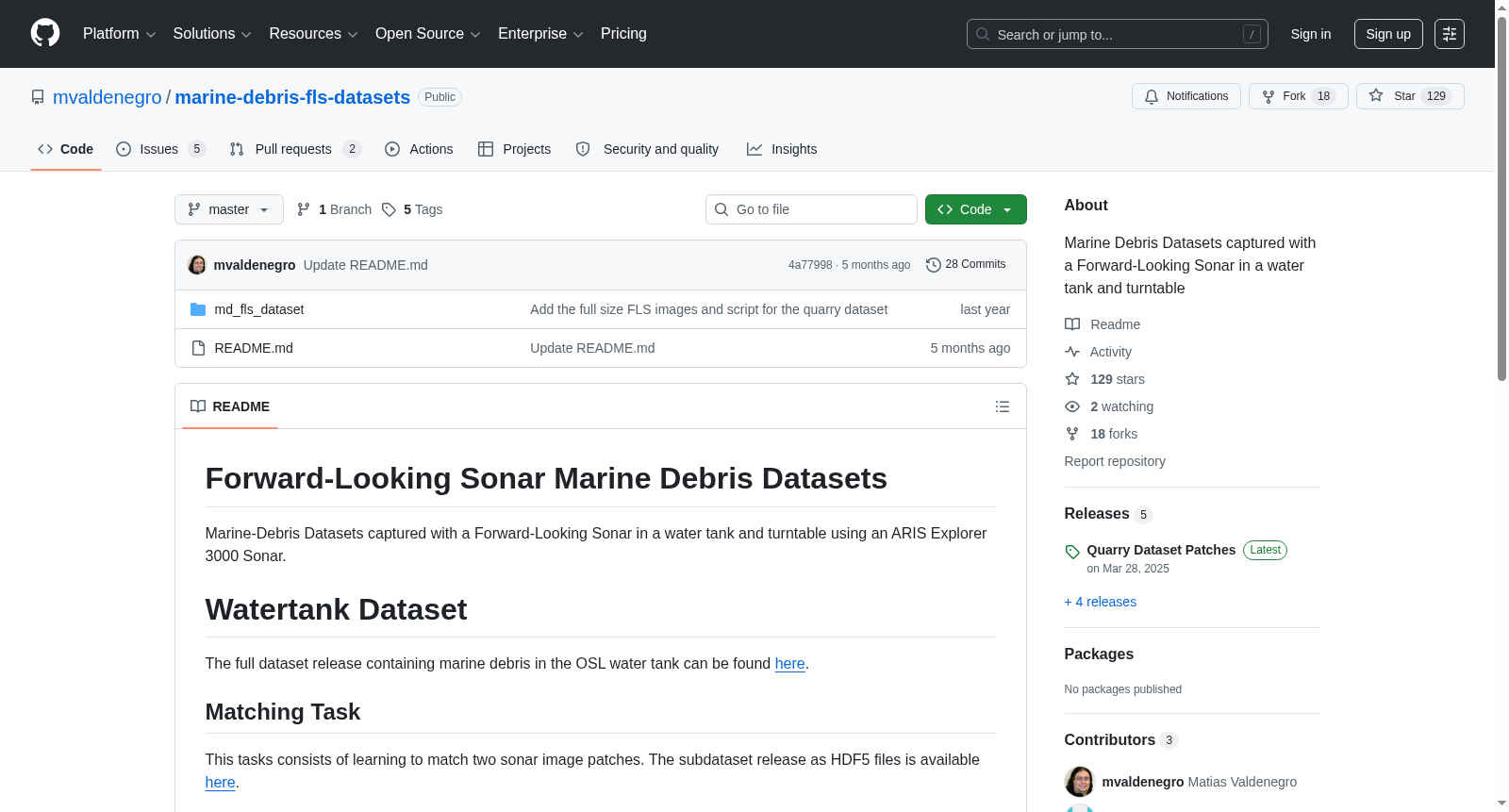This screenshot has height=812, width=1509.
Task: Expand the Enterprise menu
Action: point(540,34)
